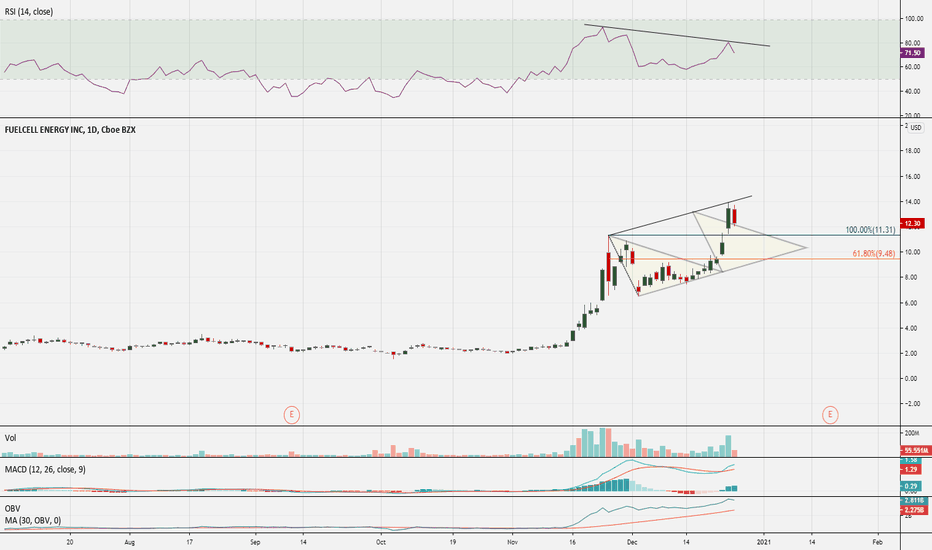Select the MACD (12, 26, close, 9) label
932x550 pixels.
(x=45, y=469)
